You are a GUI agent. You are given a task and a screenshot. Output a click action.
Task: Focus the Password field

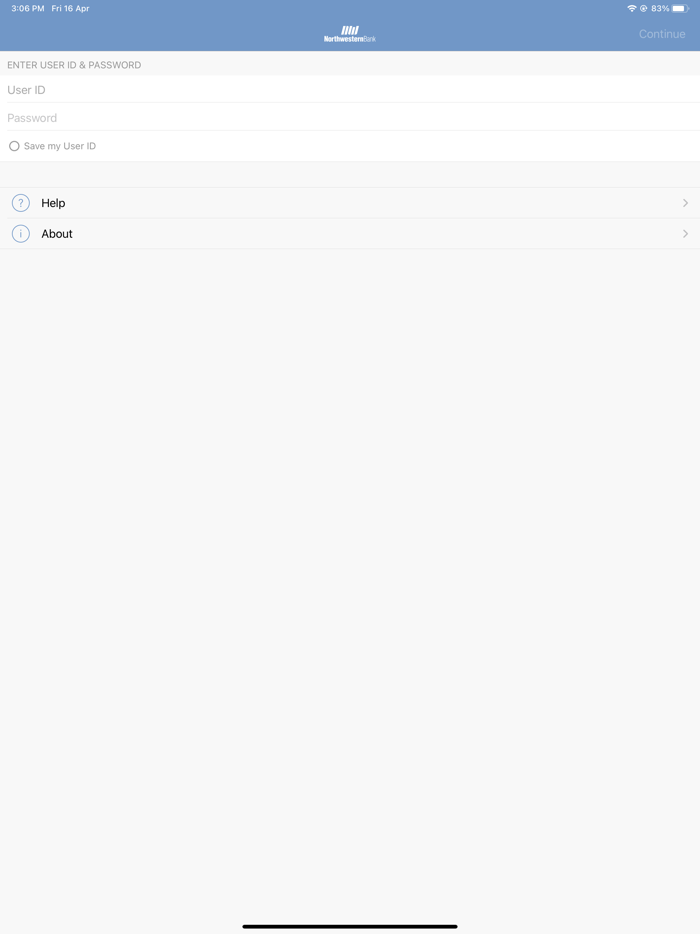350,117
